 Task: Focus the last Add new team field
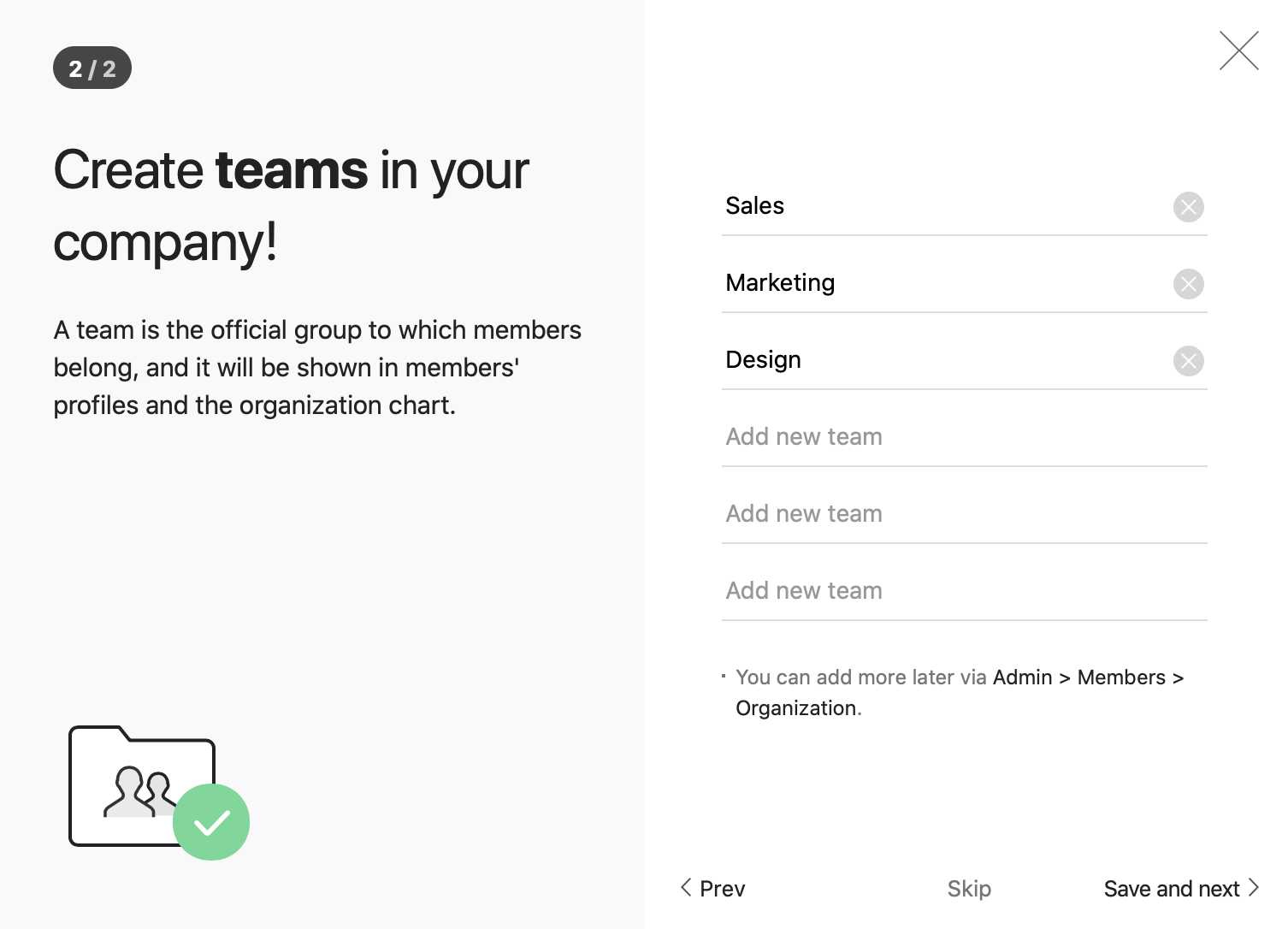(x=964, y=591)
